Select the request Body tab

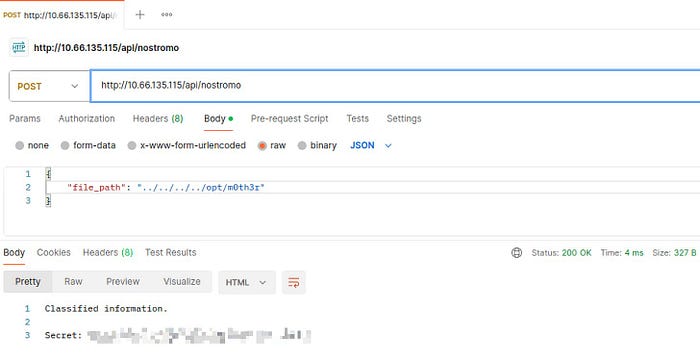coord(218,119)
